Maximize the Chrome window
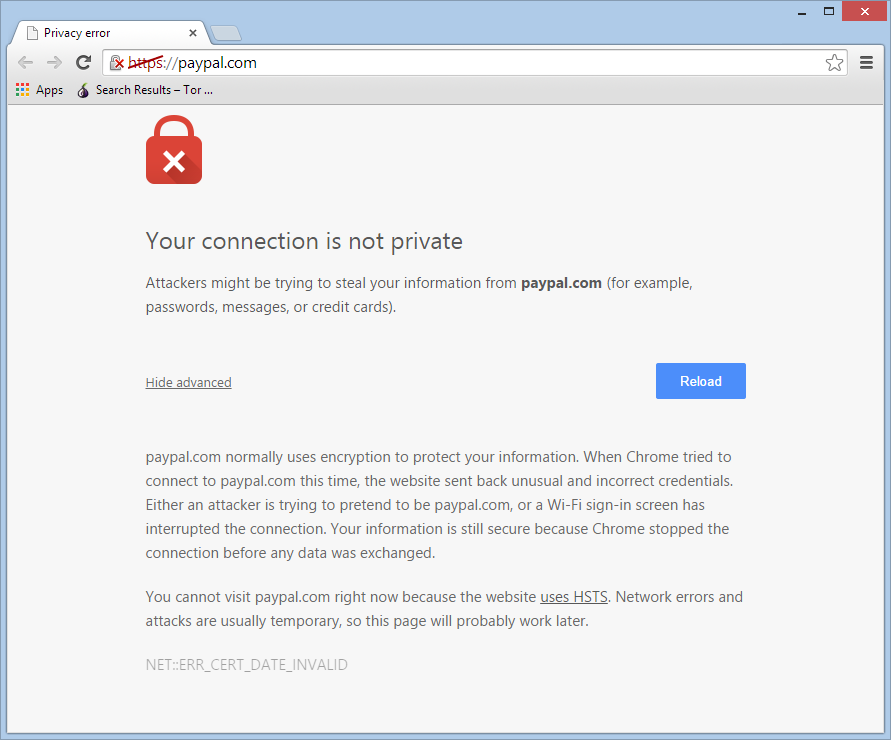 coord(829,11)
